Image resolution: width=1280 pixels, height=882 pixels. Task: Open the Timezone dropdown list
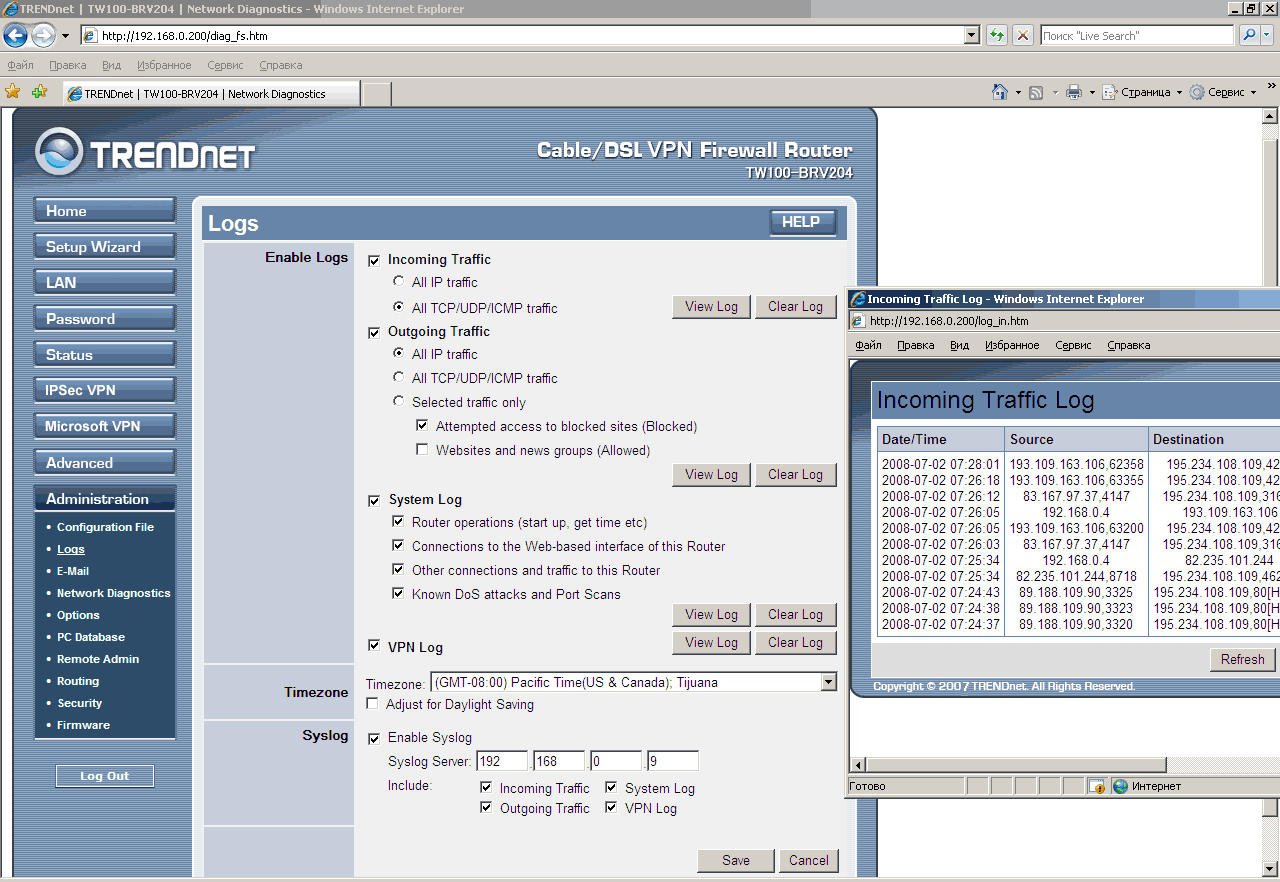[828, 683]
